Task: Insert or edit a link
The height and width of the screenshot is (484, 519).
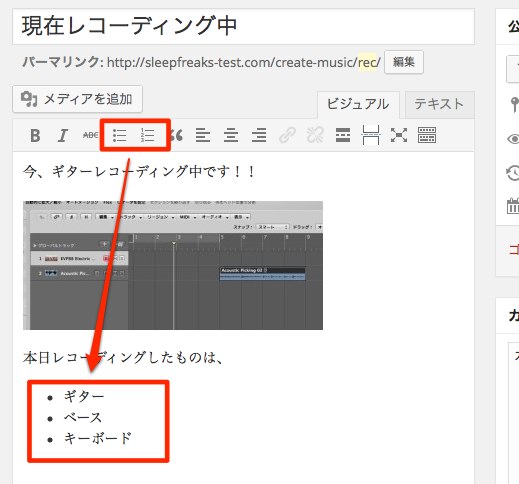Action: click(287, 135)
